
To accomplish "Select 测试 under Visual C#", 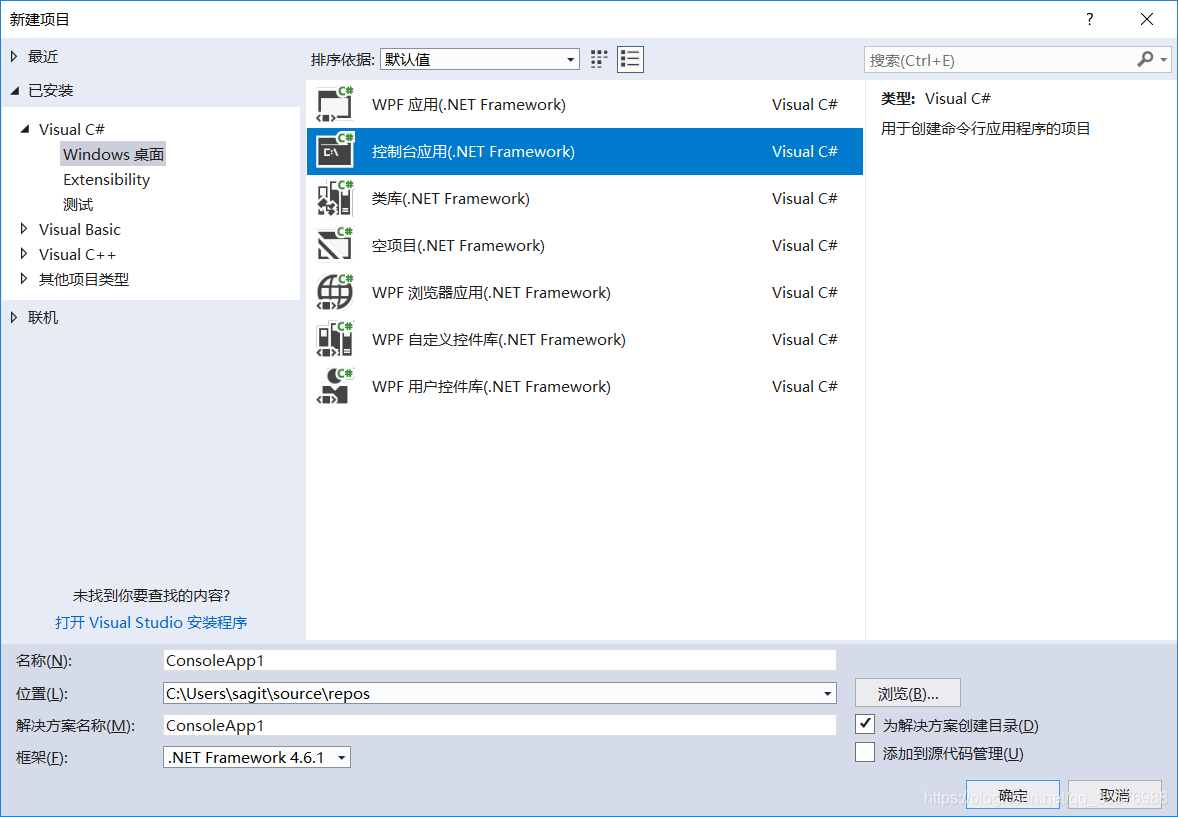I will coord(78,204).
